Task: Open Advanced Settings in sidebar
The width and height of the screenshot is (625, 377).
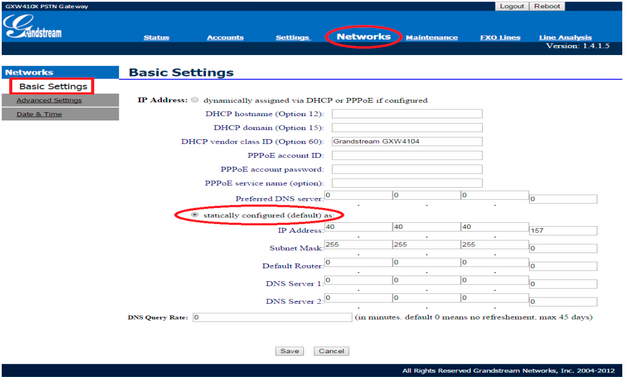Action: 49,100
